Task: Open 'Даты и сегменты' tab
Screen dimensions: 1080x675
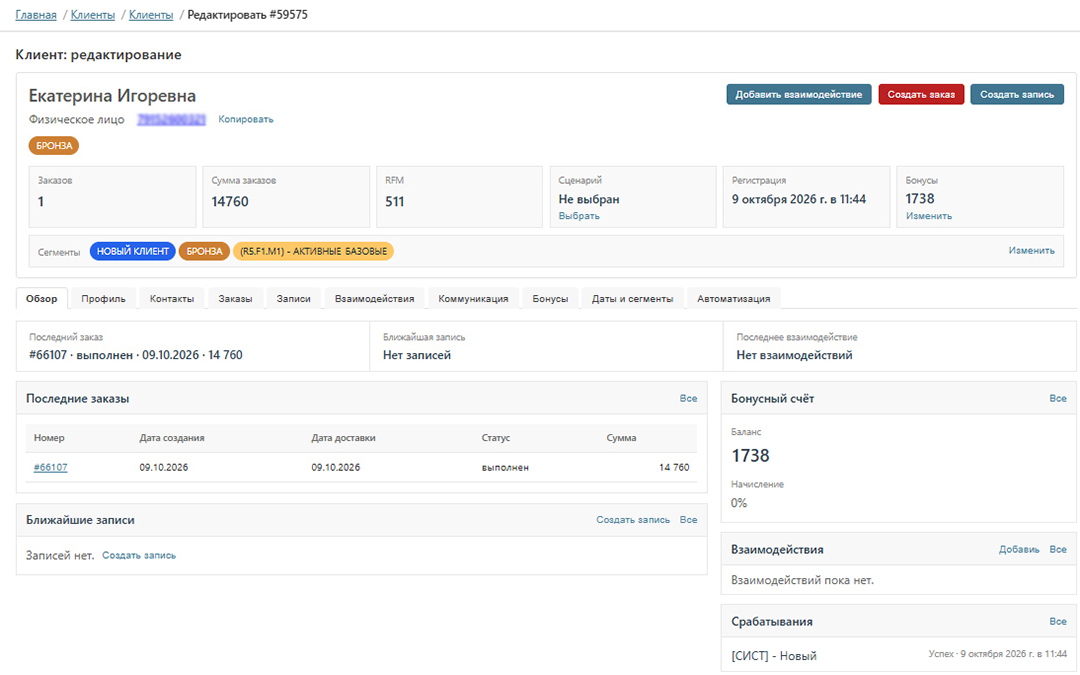Action: (x=632, y=298)
